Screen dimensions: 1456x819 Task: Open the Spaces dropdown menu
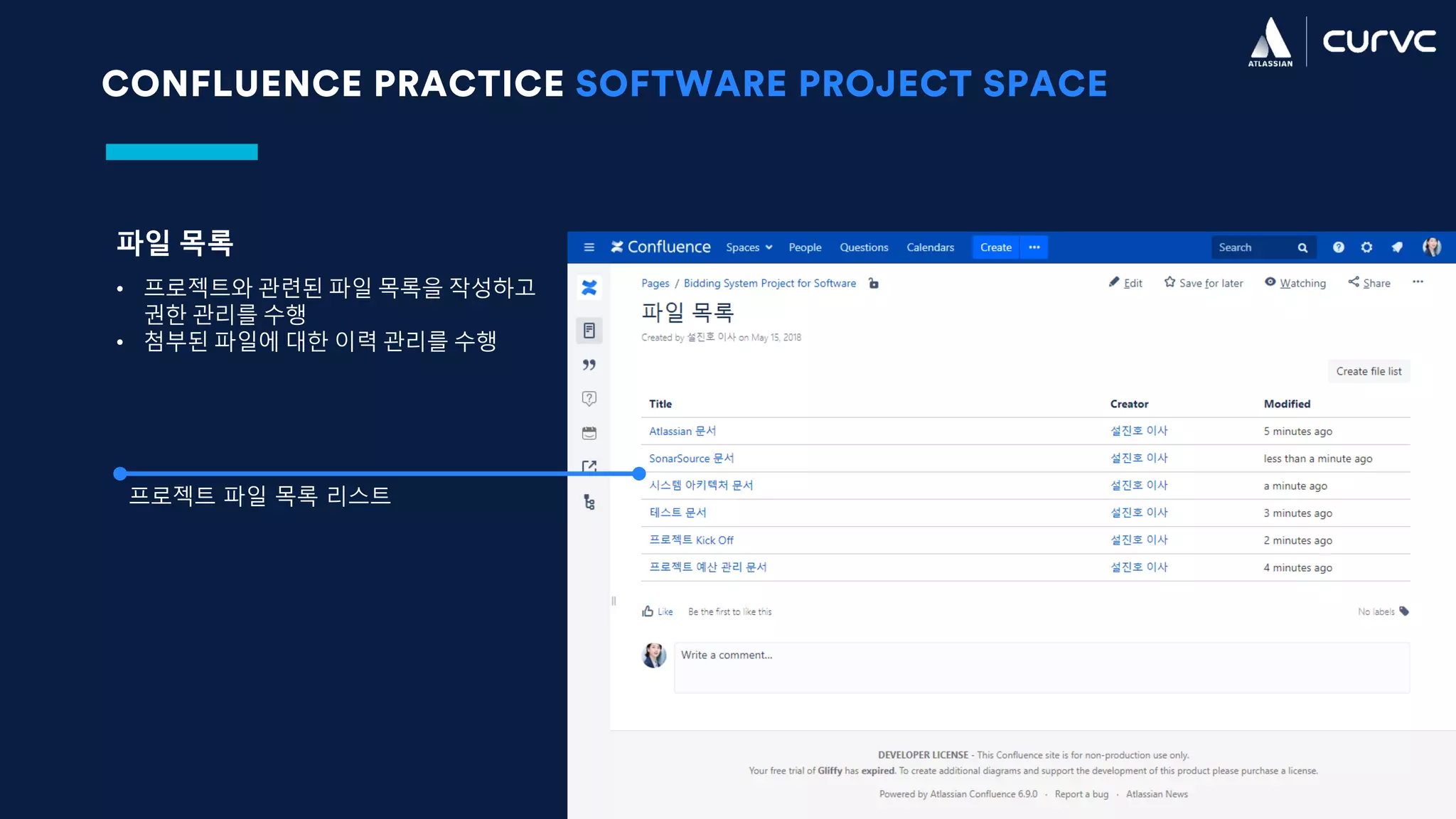749,247
